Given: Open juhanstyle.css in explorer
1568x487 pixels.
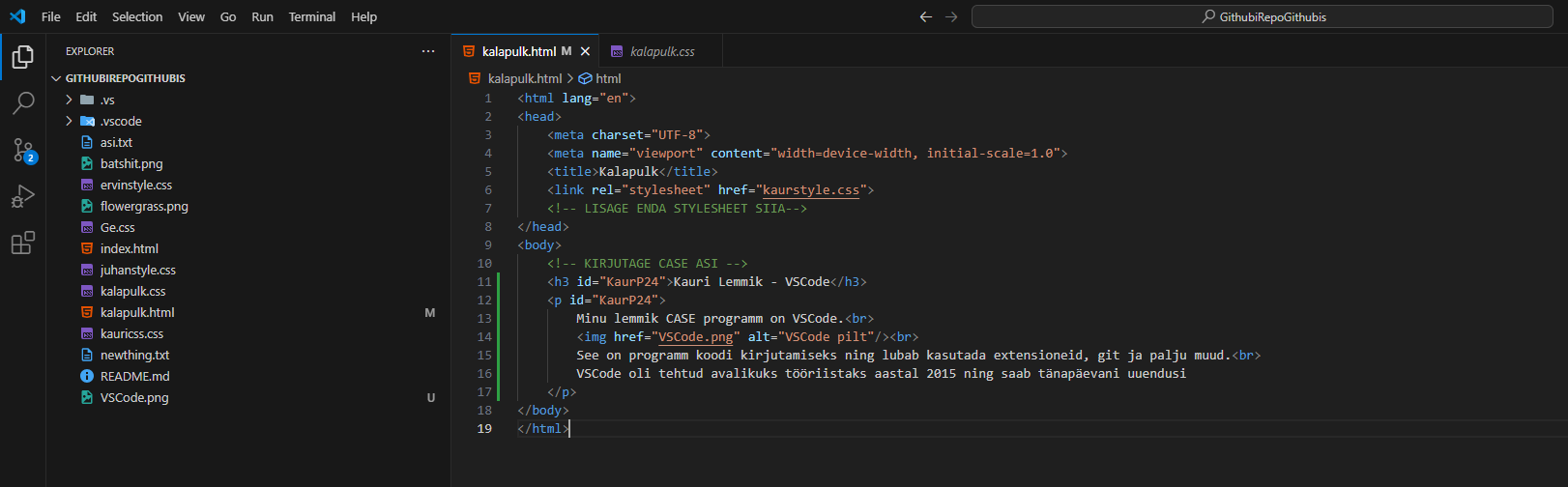Looking at the screenshot, I should point(138,270).
